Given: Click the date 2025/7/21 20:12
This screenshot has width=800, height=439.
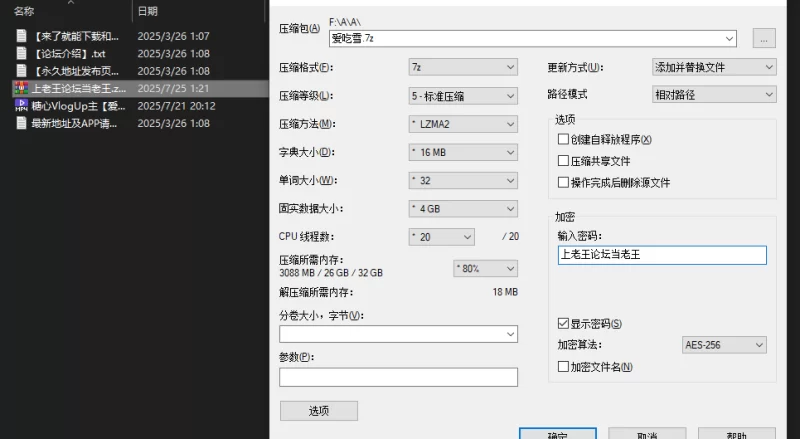Looking at the screenshot, I should coord(177,106).
